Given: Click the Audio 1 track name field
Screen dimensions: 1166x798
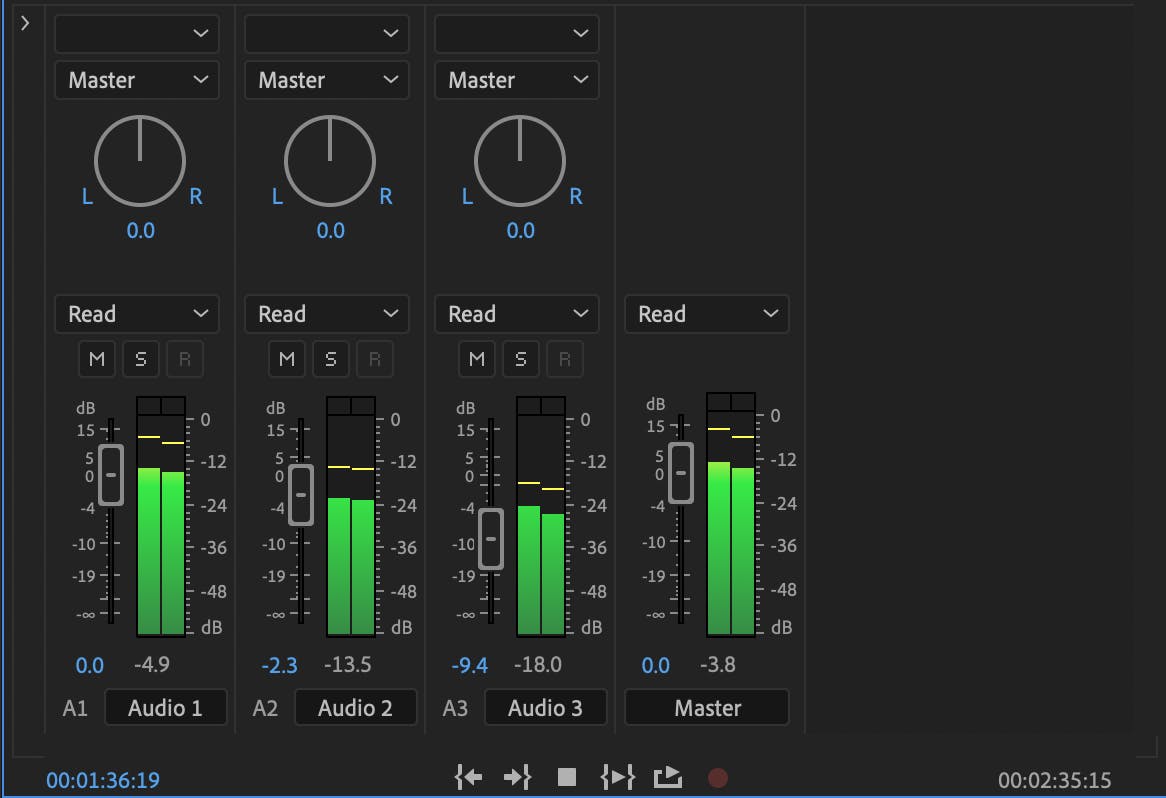Looking at the screenshot, I should click(x=166, y=707).
